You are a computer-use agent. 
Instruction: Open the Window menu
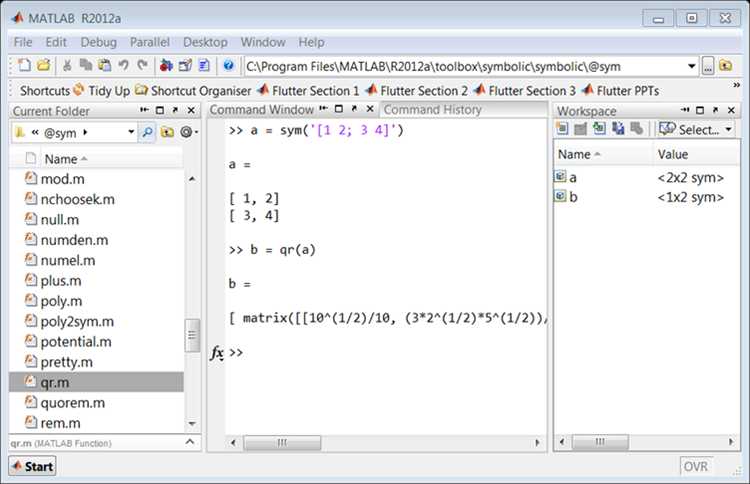(x=263, y=42)
